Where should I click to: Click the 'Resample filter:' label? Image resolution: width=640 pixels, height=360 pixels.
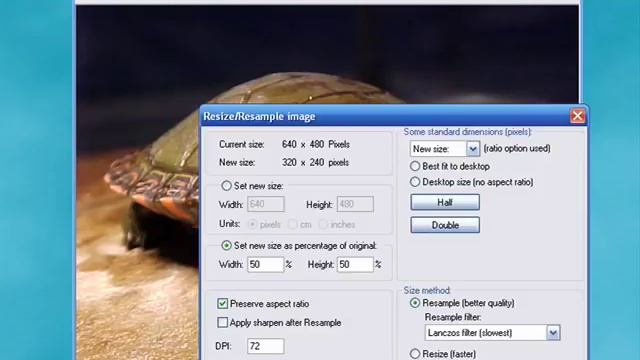[453, 317]
